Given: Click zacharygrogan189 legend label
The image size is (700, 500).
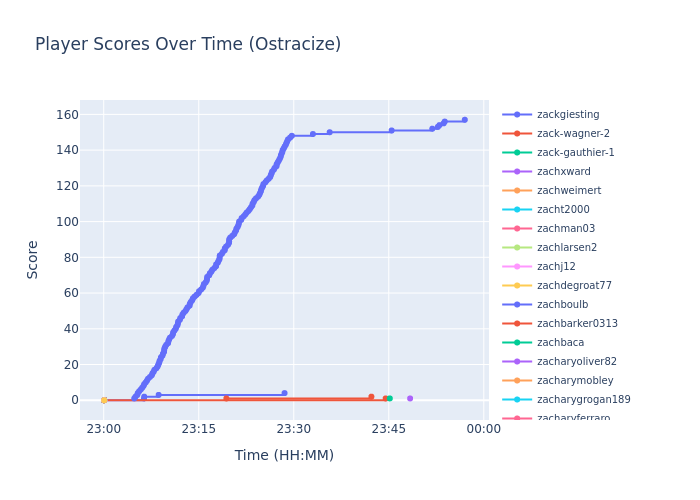Looking at the screenshot, I should pos(582,400).
